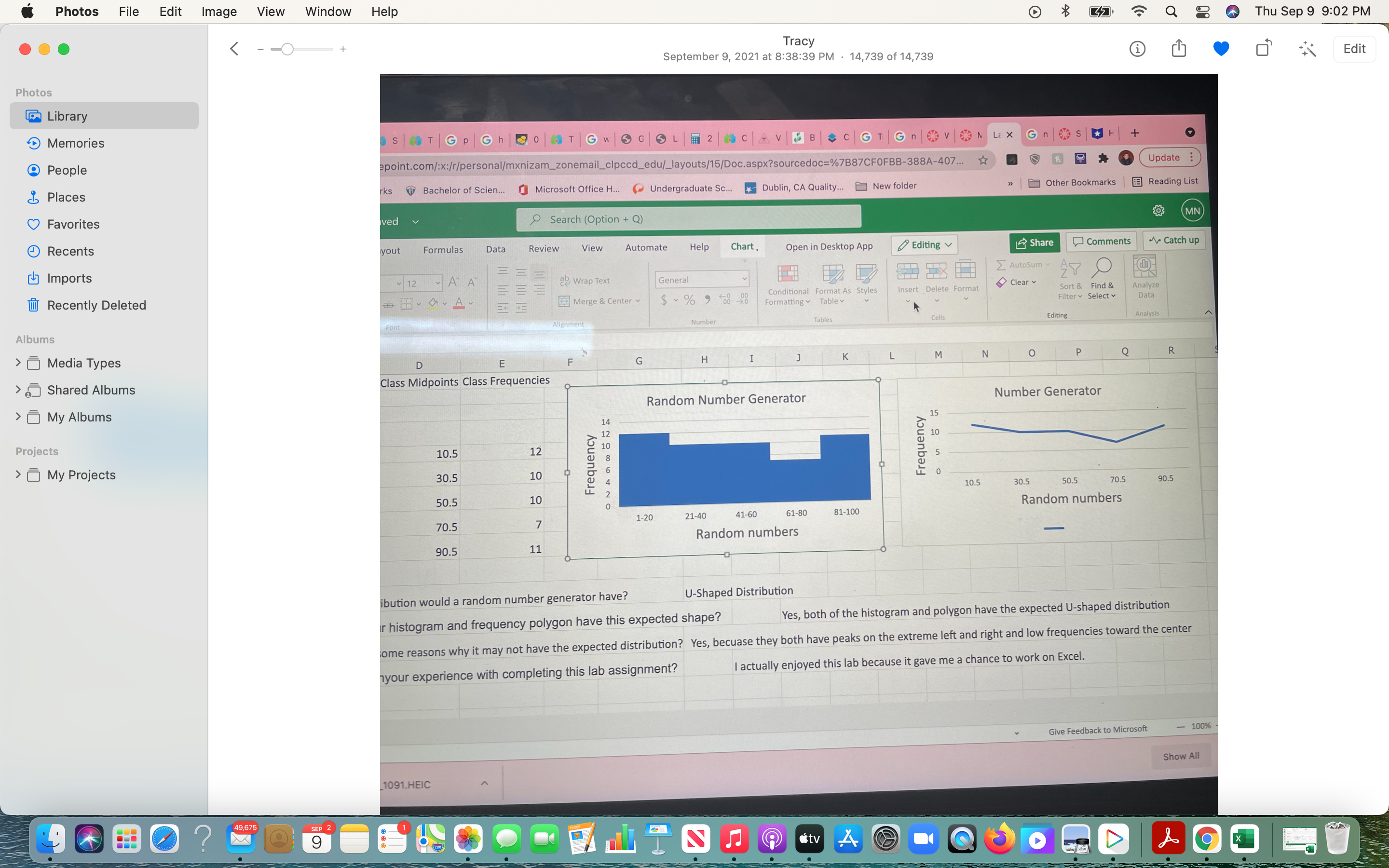Open Control Center in the menu bar
1389x868 pixels.
(1202, 12)
